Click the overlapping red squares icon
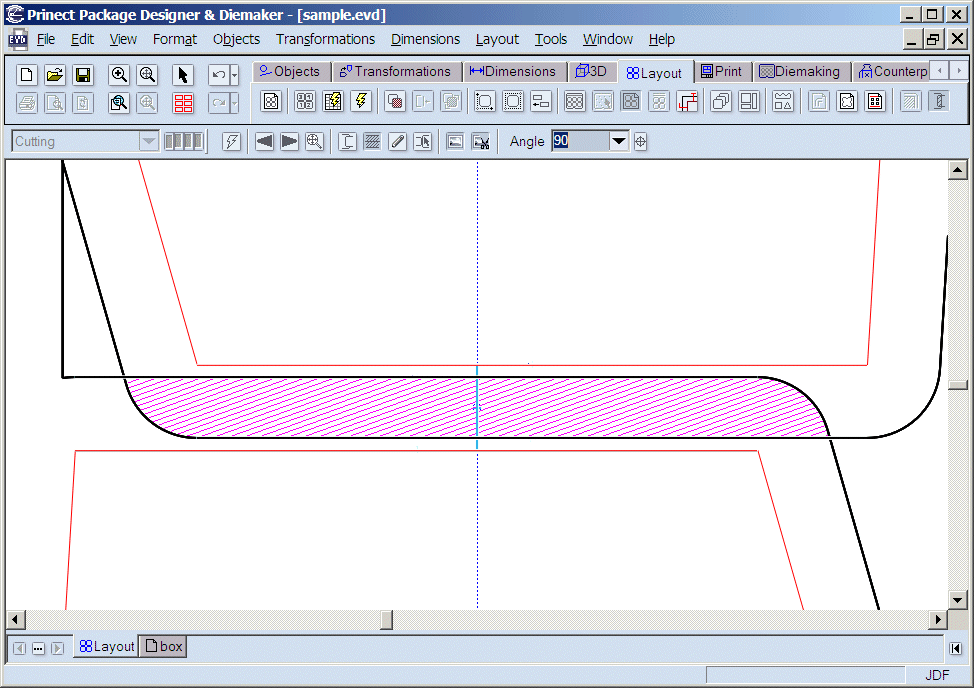The height and width of the screenshot is (688, 974). coord(394,101)
